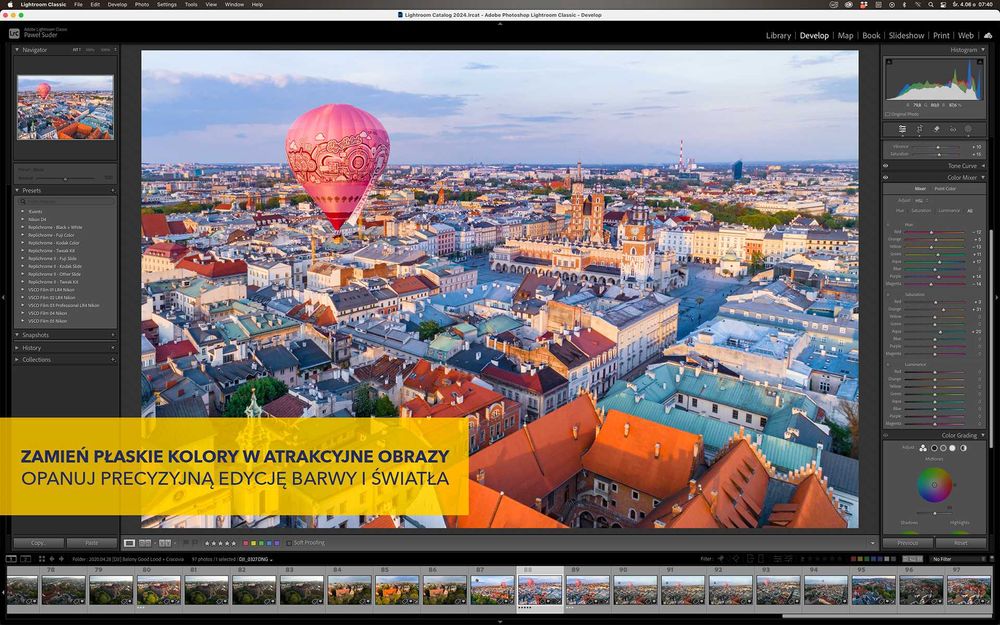Go forward to next photo arrow
Viewport: 1000px width, 625px height.
tap(61, 559)
